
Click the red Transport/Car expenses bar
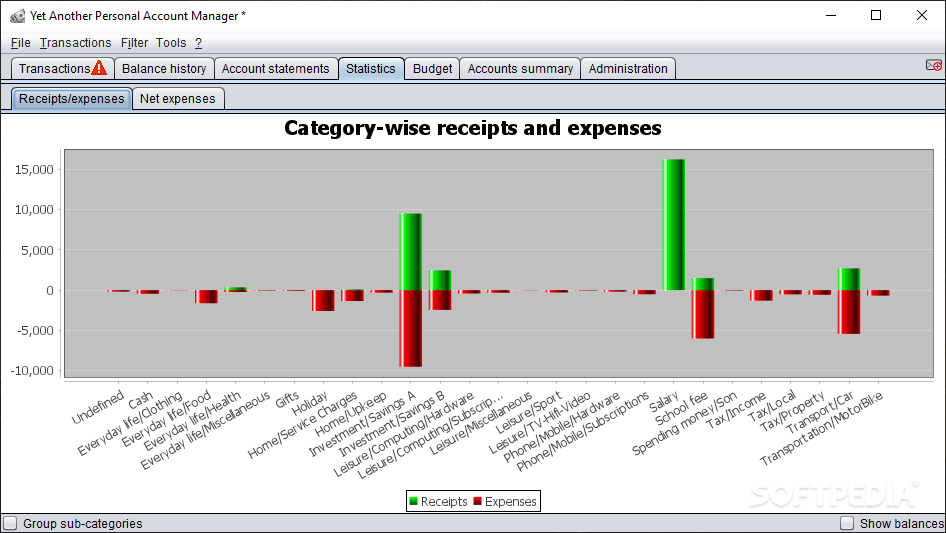click(x=849, y=312)
